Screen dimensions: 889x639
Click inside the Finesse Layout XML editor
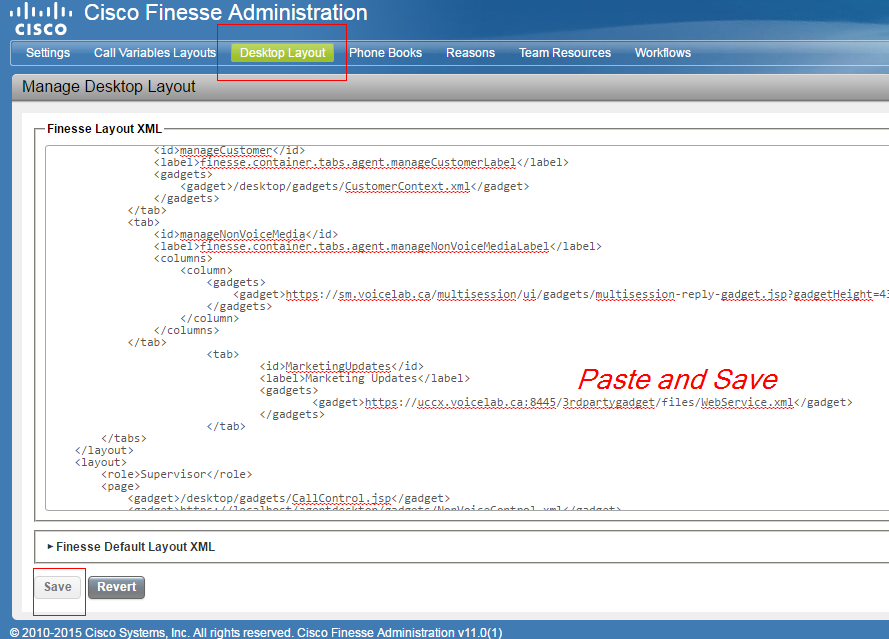467,328
